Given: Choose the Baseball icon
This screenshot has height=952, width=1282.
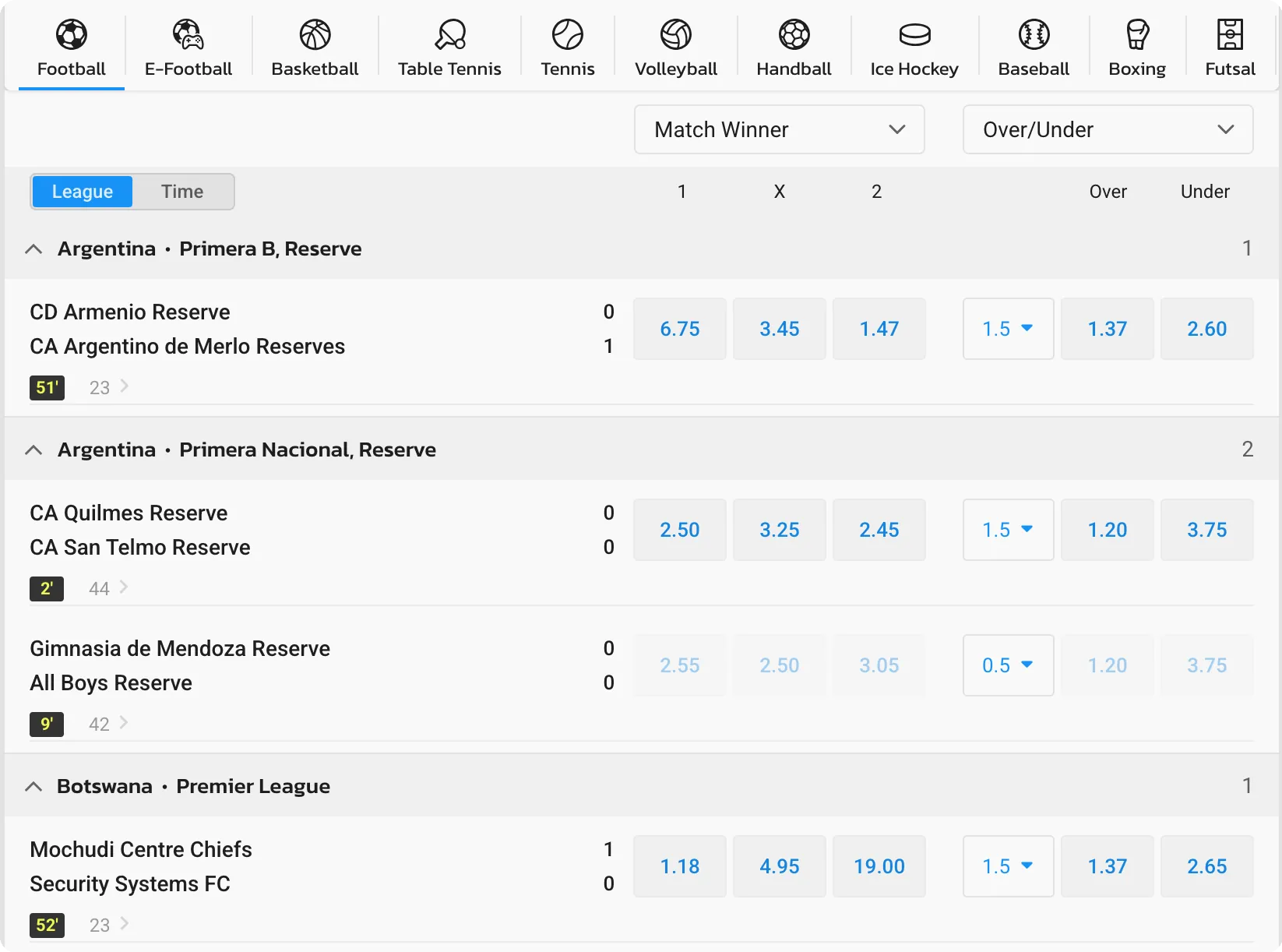Looking at the screenshot, I should point(1034,34).
